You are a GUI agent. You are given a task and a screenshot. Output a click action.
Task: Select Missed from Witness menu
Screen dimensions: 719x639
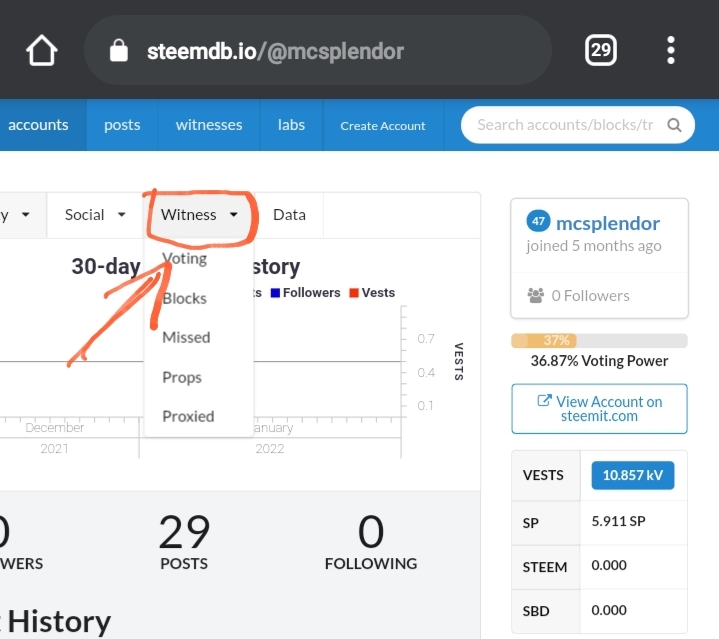(x=186, y=337)
